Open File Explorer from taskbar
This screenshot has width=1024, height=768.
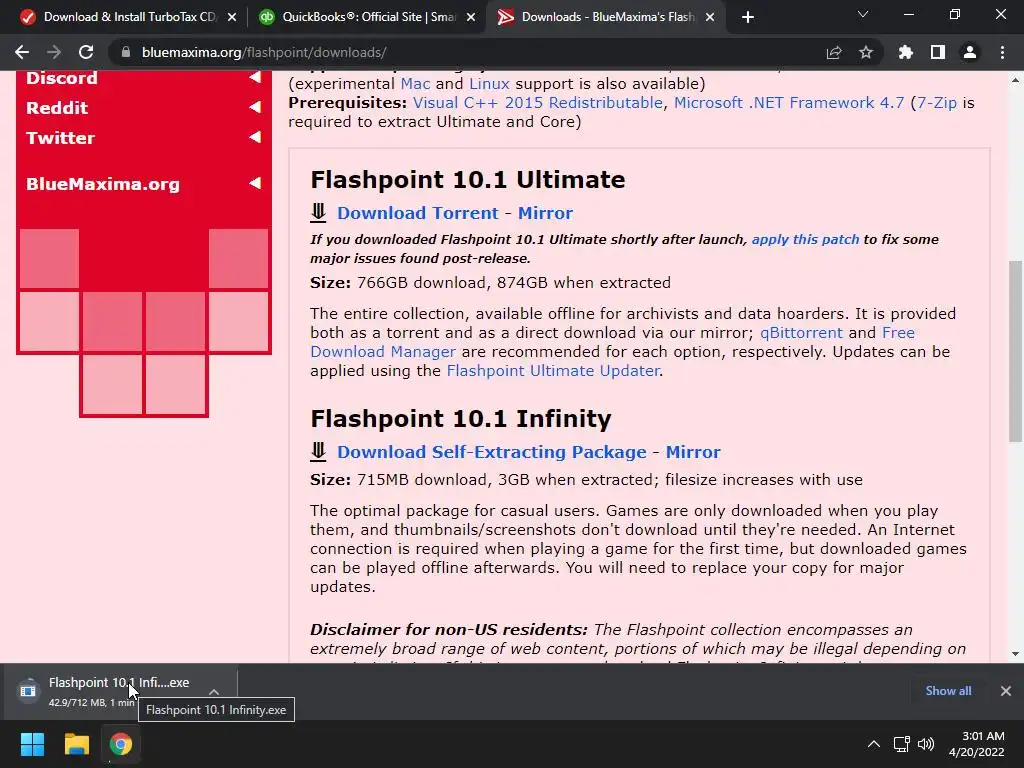coord(76,744)
